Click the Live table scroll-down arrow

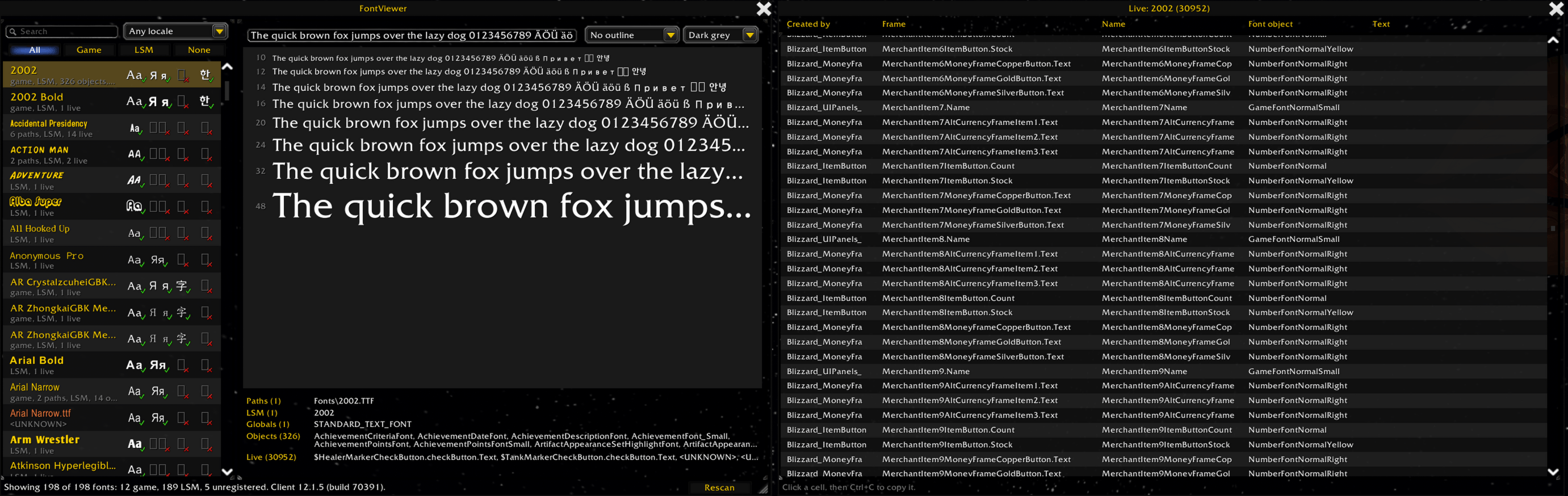[x=1553, y=471]
